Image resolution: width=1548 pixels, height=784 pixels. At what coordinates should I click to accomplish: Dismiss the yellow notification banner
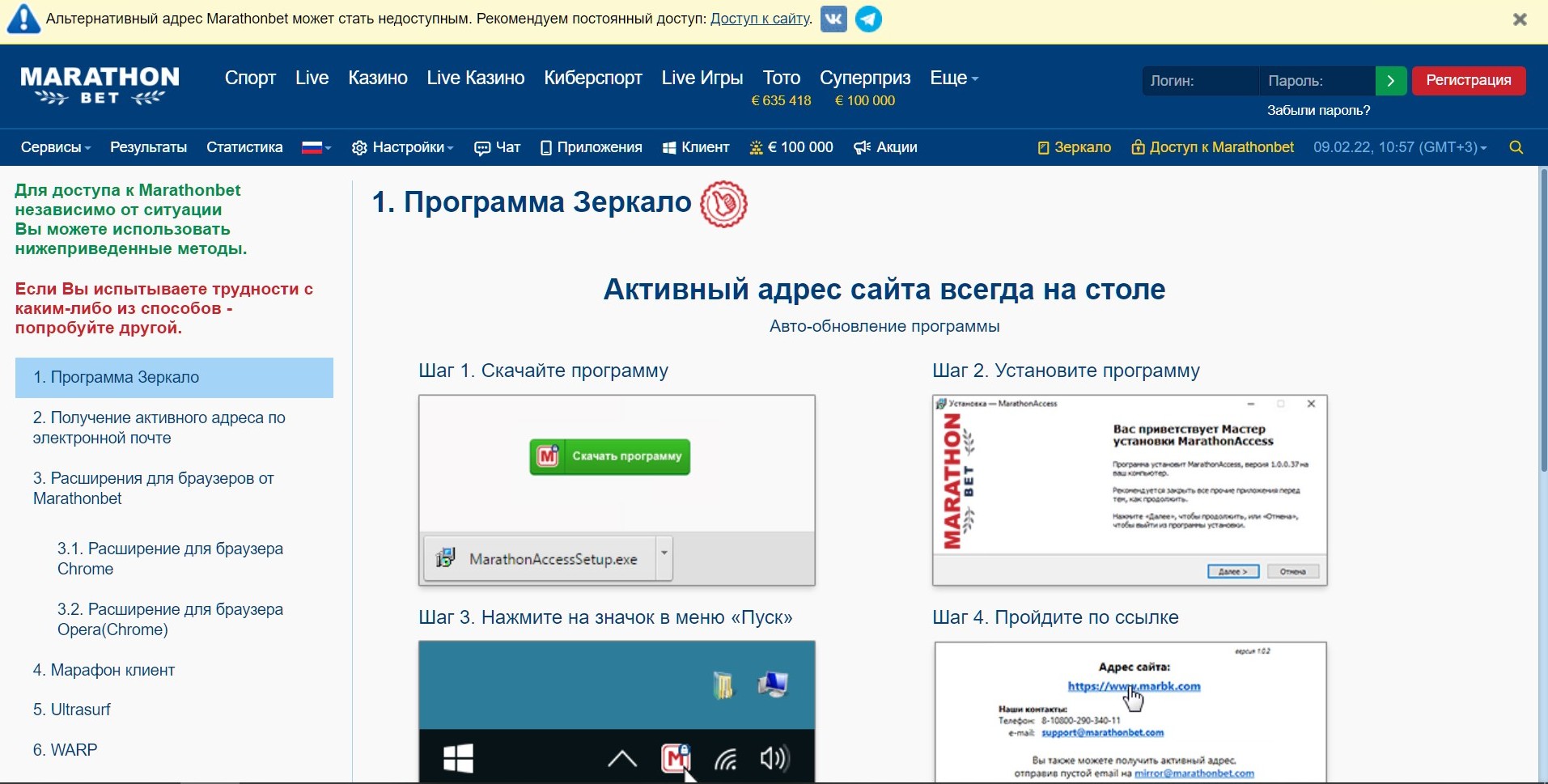tap(1520, 19)
